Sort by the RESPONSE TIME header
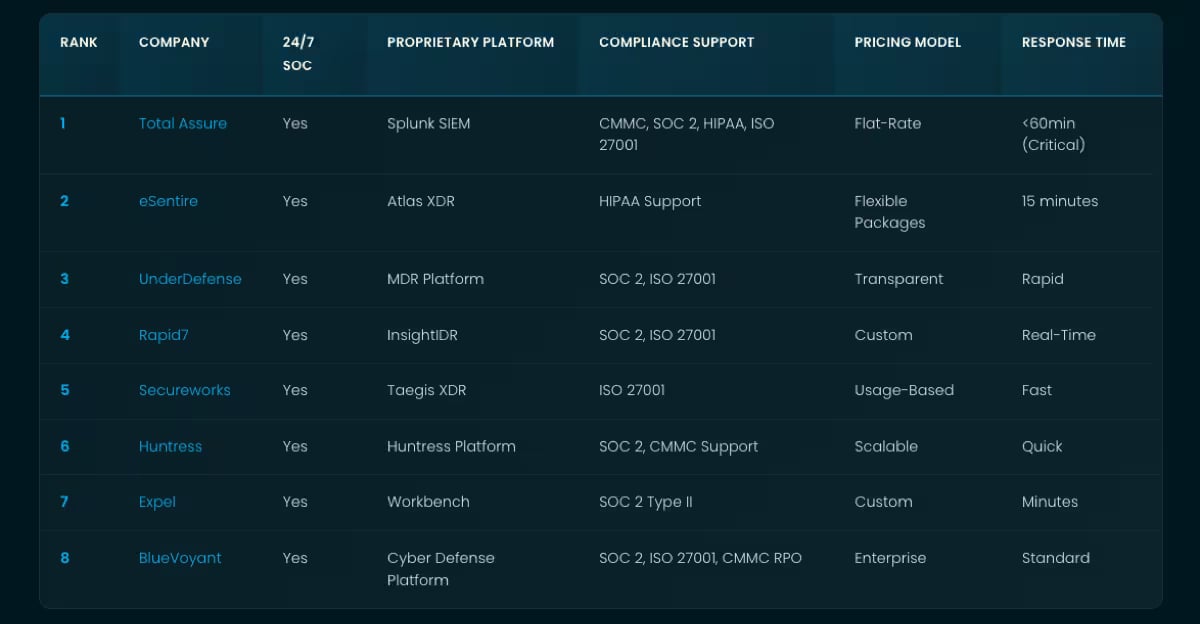This screenshot has height=624, width=1200. pyautogui.click(x=1074, y=42)
